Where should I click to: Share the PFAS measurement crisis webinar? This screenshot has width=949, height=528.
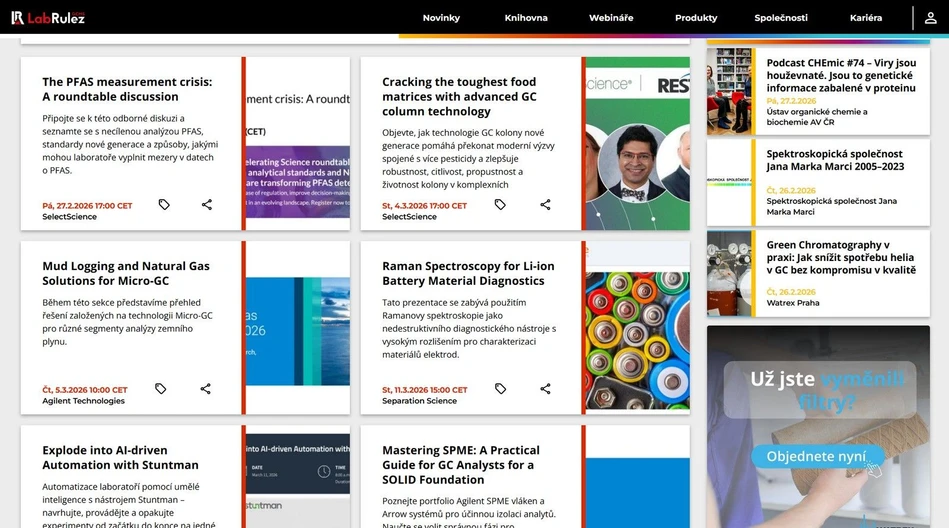coord(207,205)
